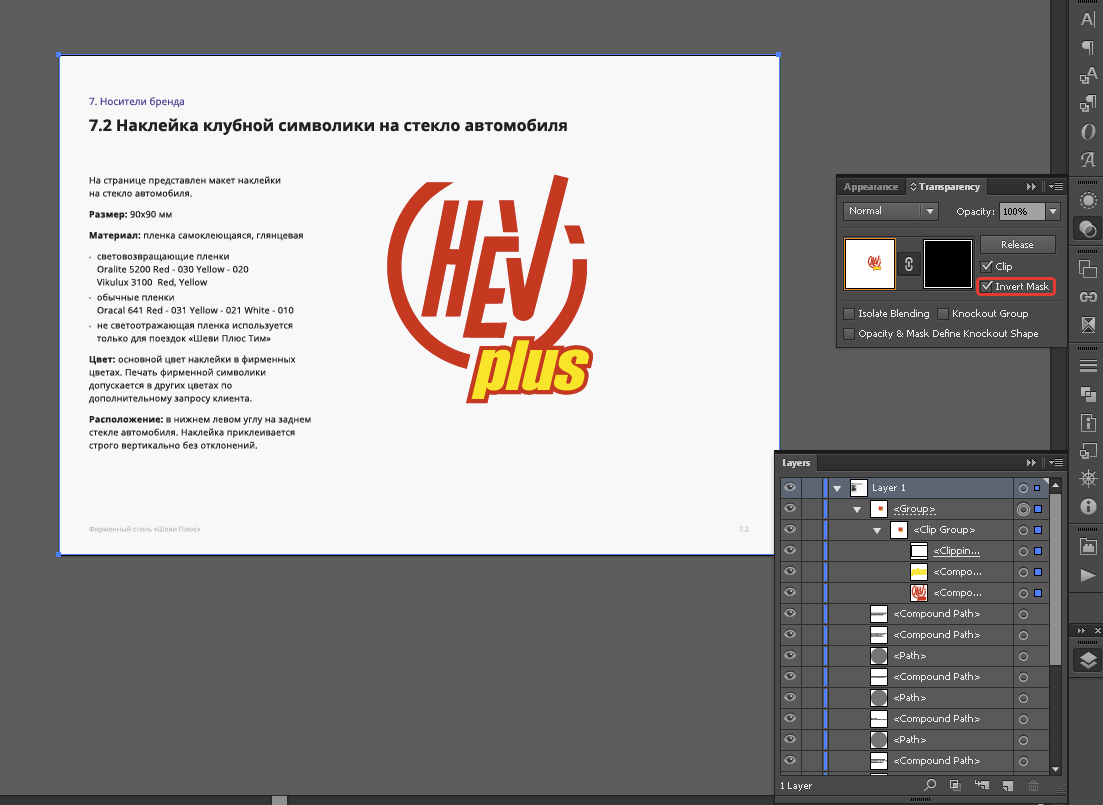Hide the <Group> row via eye icon
Image resolution: width=1103 pixels, height=805 pixels.
point(790,509)
